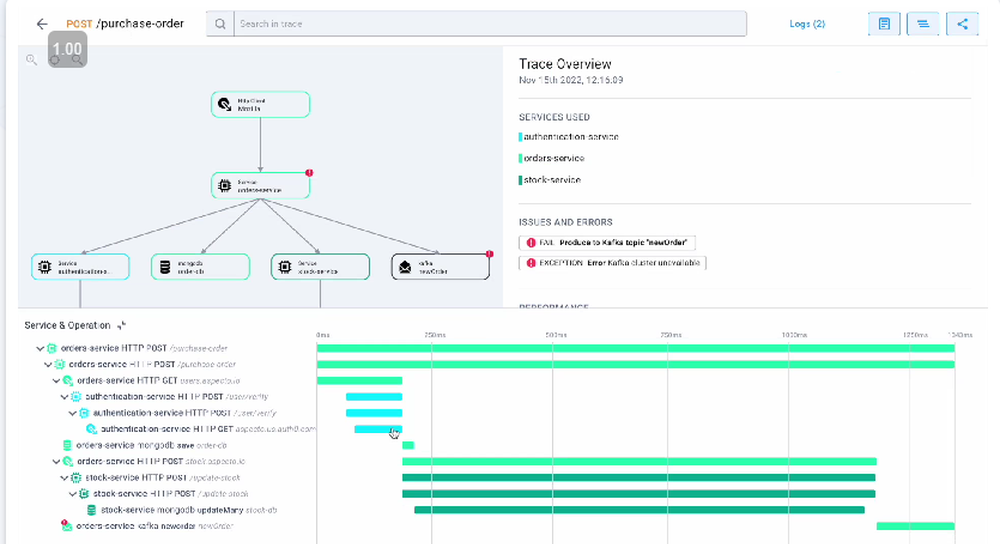Click the collapse icon beside Service & Operation
Viewport: 1000px width, 544px height.
coord(121,325)
